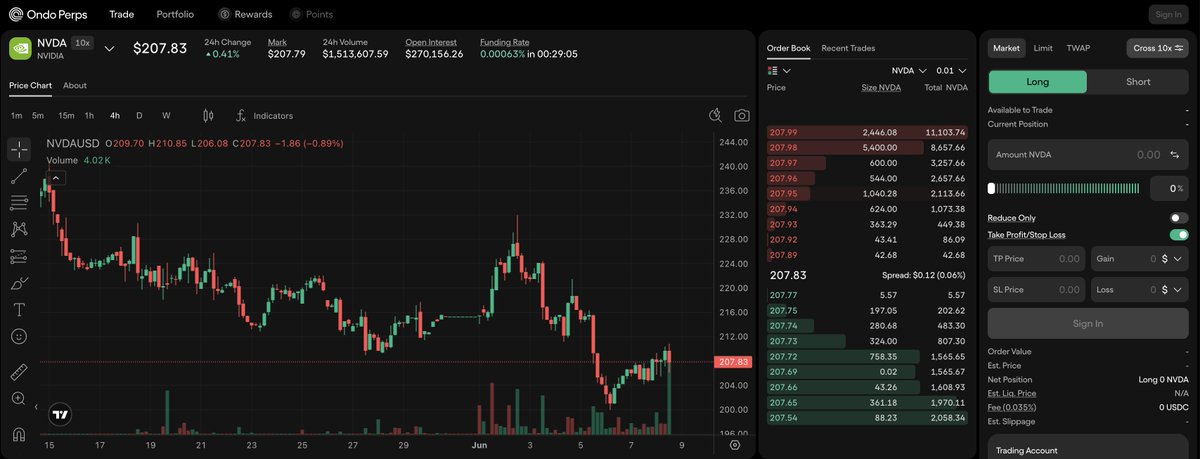Switch to the About tab
Screen dimensions: 1200x459
tap(75, 86)
